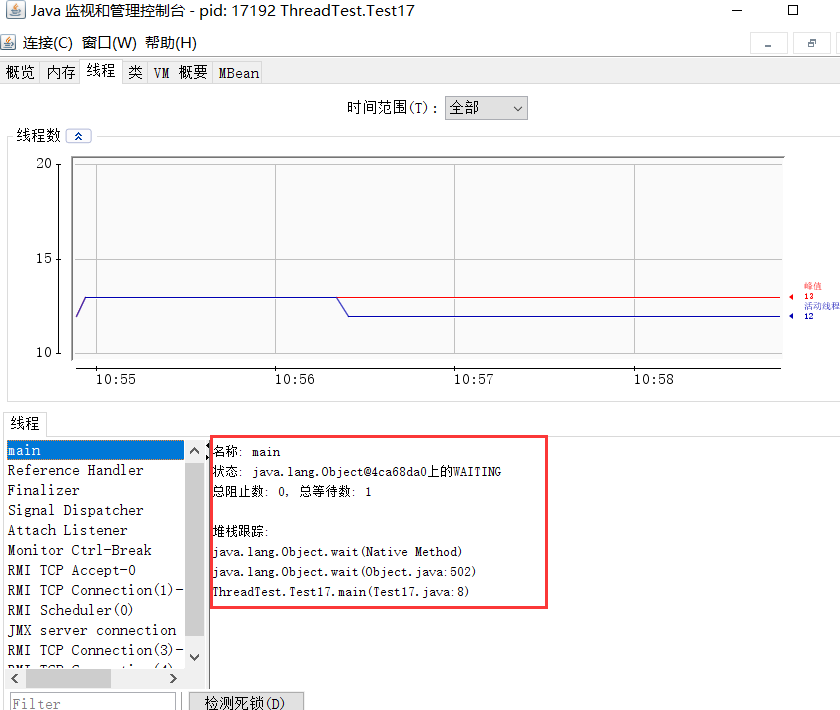Select the RMI TCP Connection(1) thread
This screenshot has height=710, width=840.
tap(95, 591)
